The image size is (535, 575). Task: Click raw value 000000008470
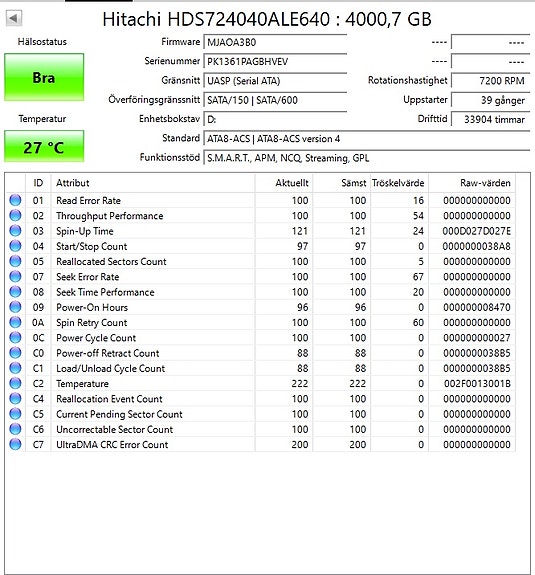477,307
